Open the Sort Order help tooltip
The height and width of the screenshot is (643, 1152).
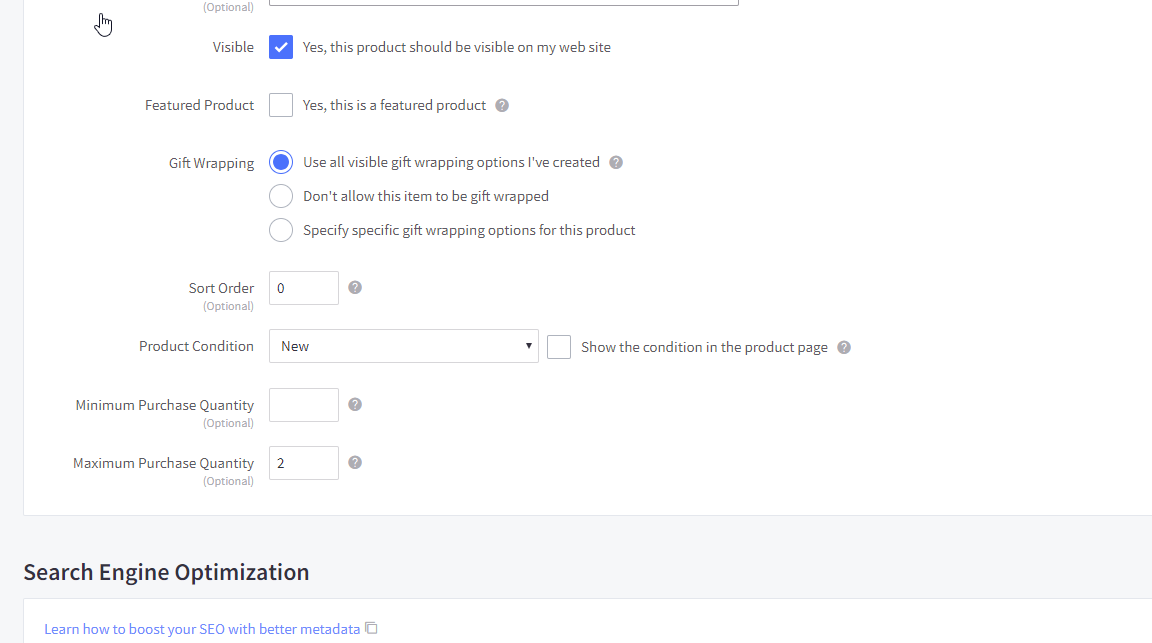tap(355, 288)
